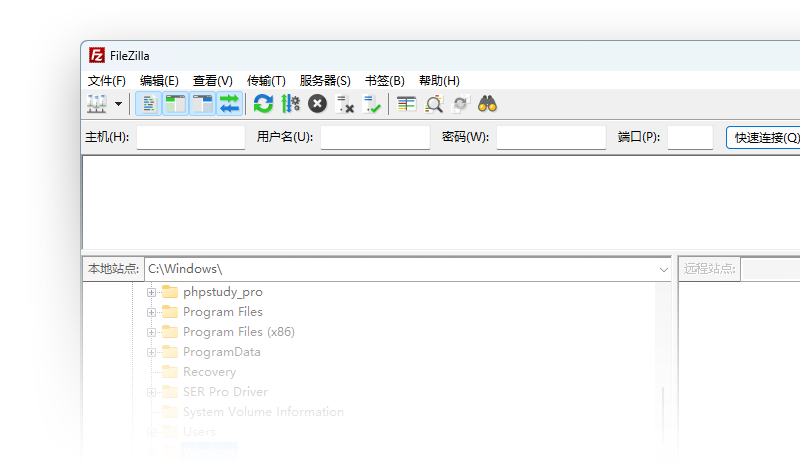The image size is (800, 465).
Task: Open the directory listing filters icon
Action: (407, 104)
